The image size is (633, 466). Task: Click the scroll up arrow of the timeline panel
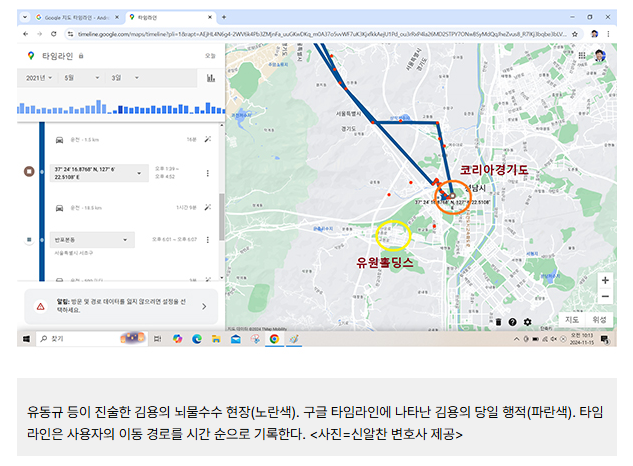coord(222,126)
